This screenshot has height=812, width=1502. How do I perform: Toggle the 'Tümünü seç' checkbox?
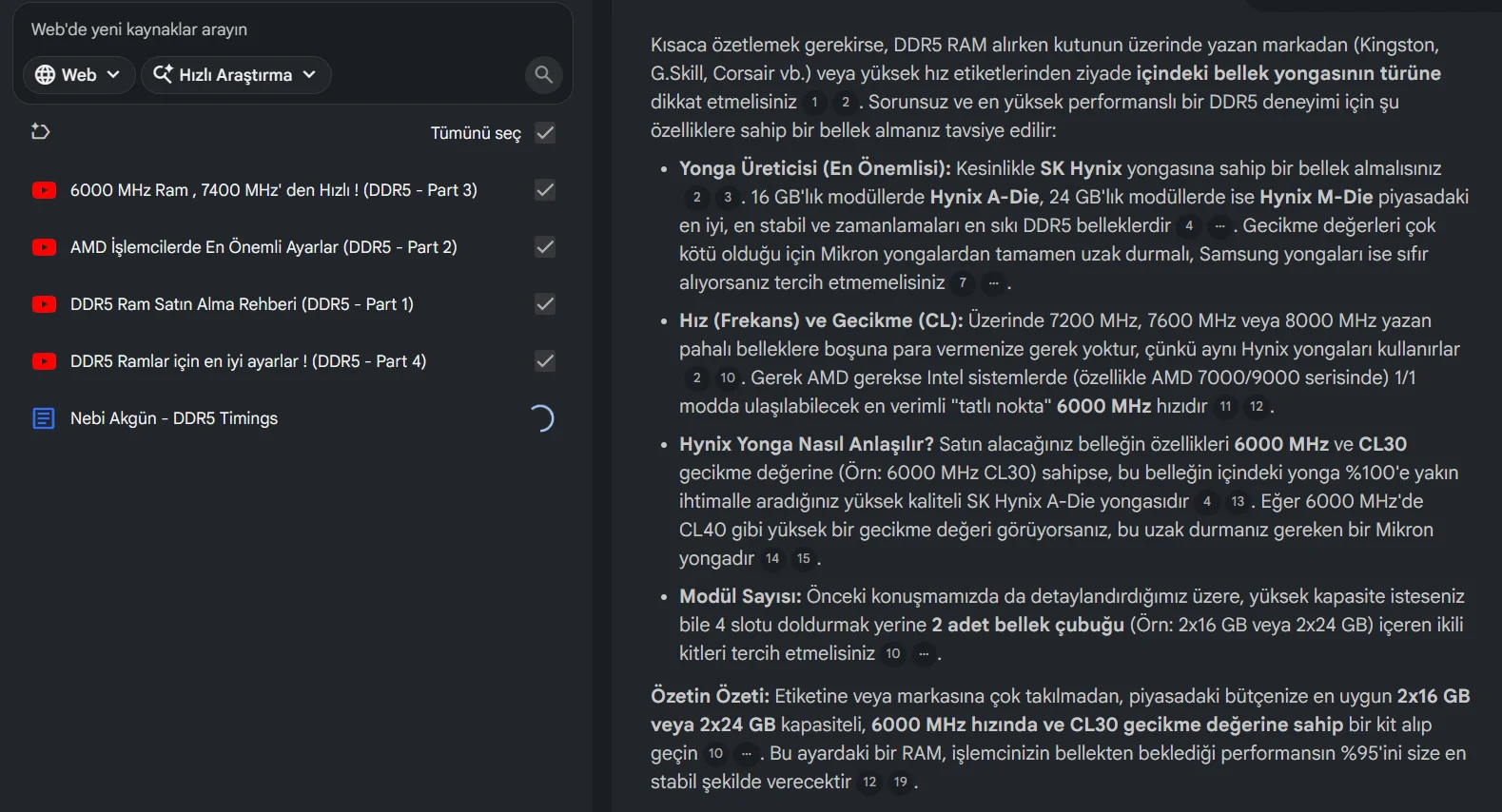(545, 133)
